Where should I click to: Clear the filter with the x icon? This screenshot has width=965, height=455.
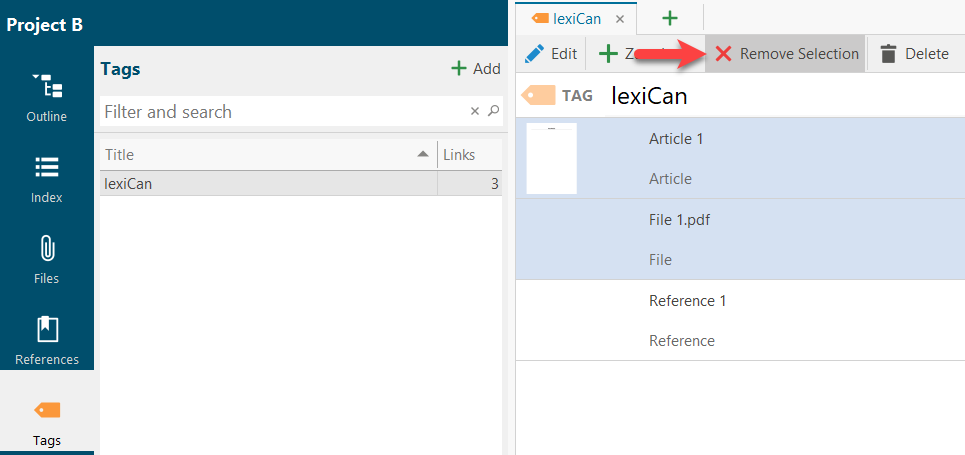(474, 111)
